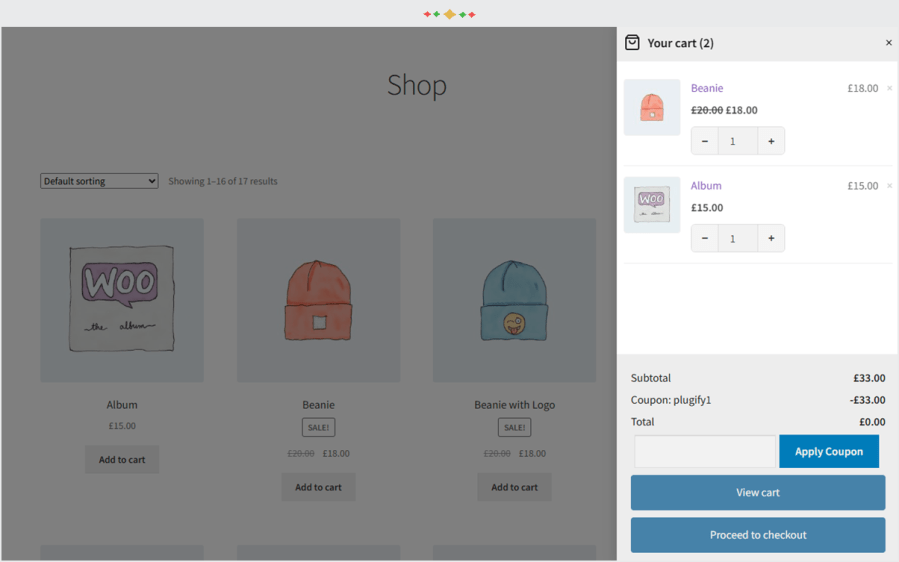The width and height of the screenshot is (899, 562).
Task: Open the Album product link in cart
Action: tap(706, 186)
